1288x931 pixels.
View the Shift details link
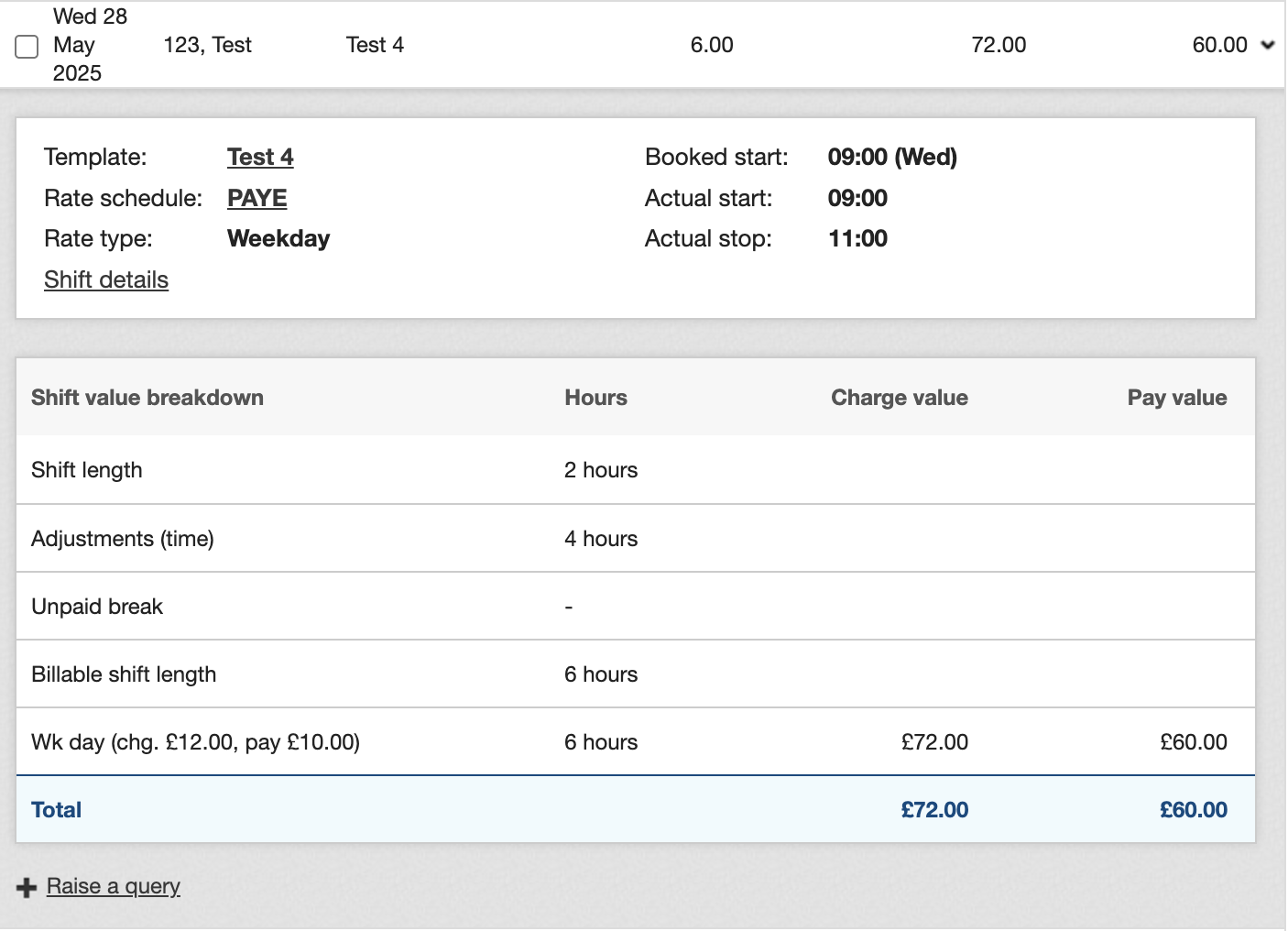click(x=106, y=279)
